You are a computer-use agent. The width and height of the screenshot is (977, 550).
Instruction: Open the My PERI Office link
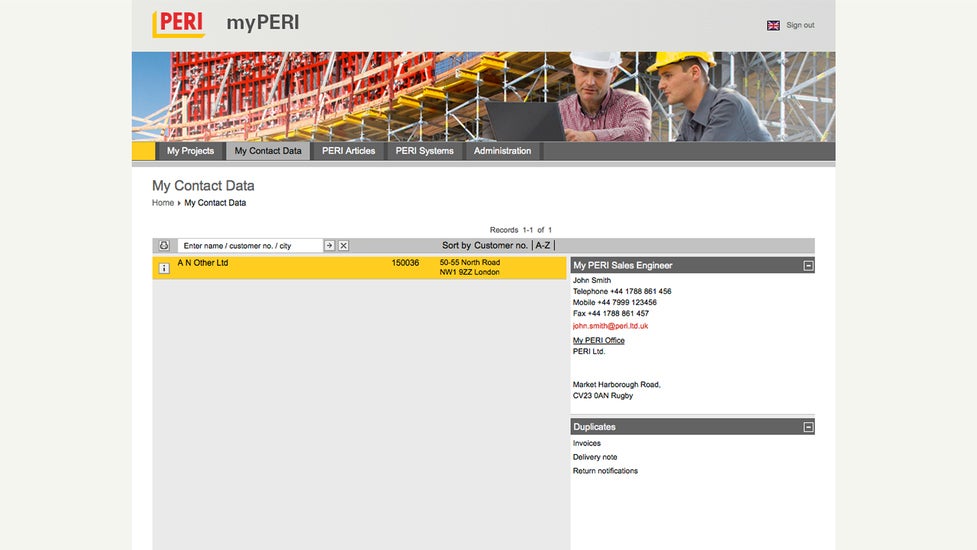point(598,340)
